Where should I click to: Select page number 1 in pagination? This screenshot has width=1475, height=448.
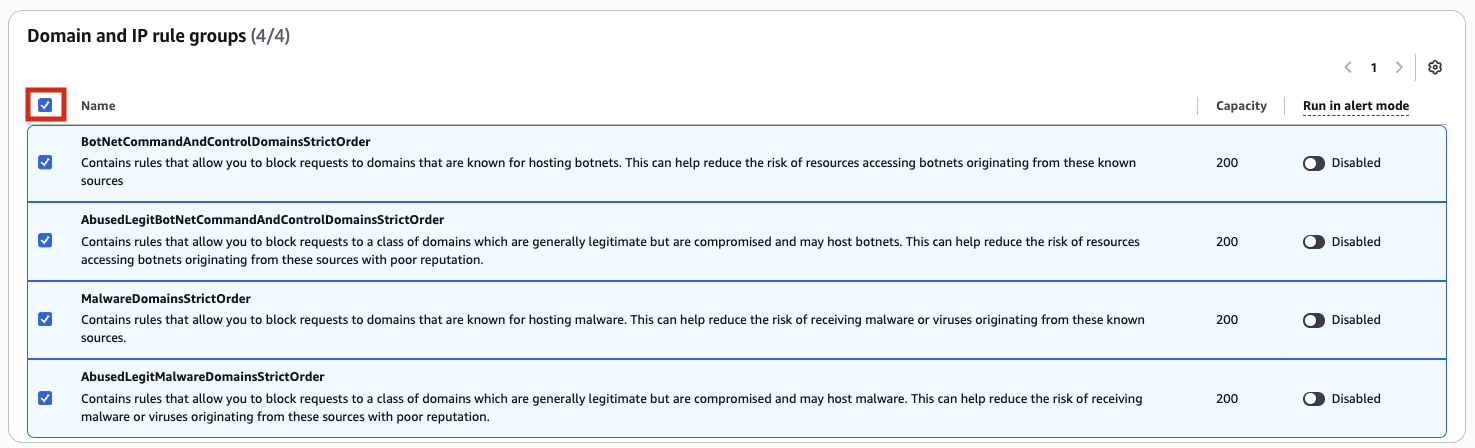click(x=1374, y=68)
